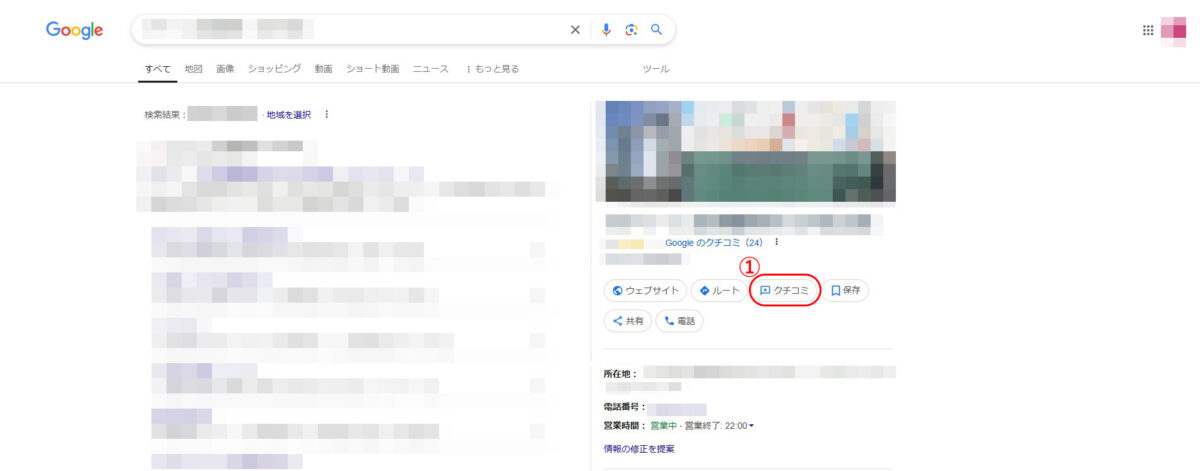Open more options next to 地域を選択

326,115
